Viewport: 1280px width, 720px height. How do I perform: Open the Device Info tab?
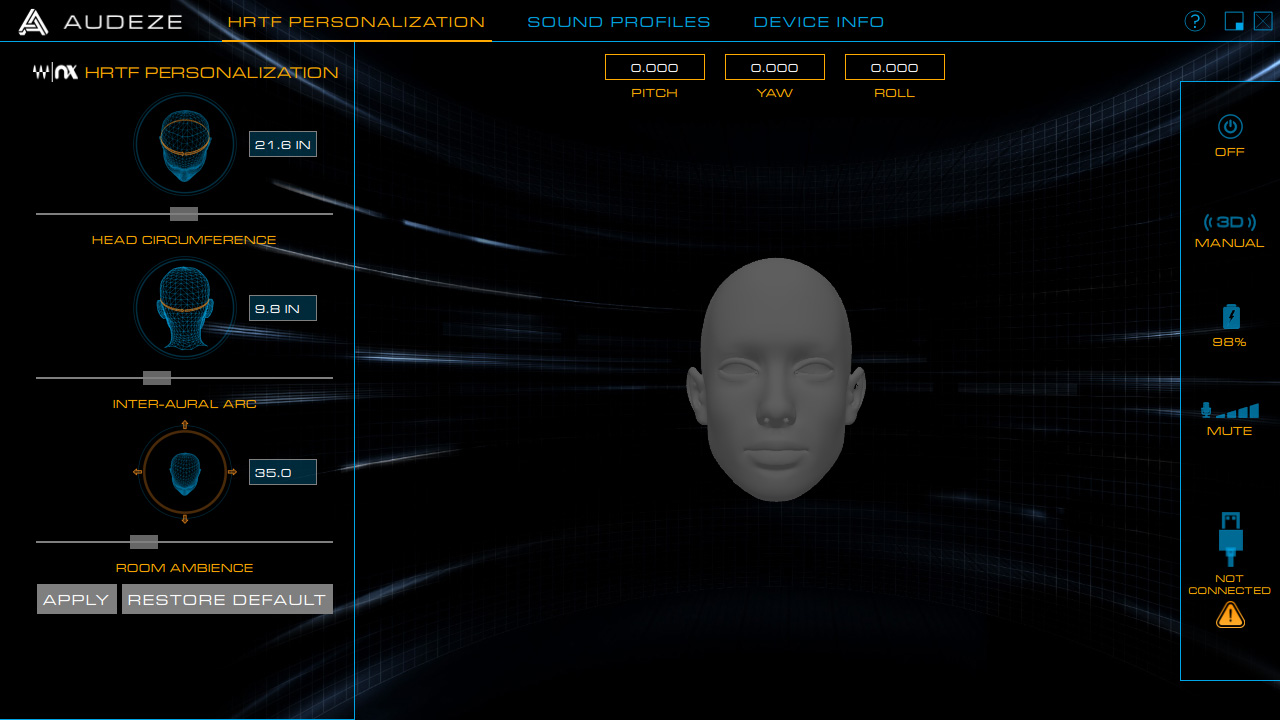819,22
